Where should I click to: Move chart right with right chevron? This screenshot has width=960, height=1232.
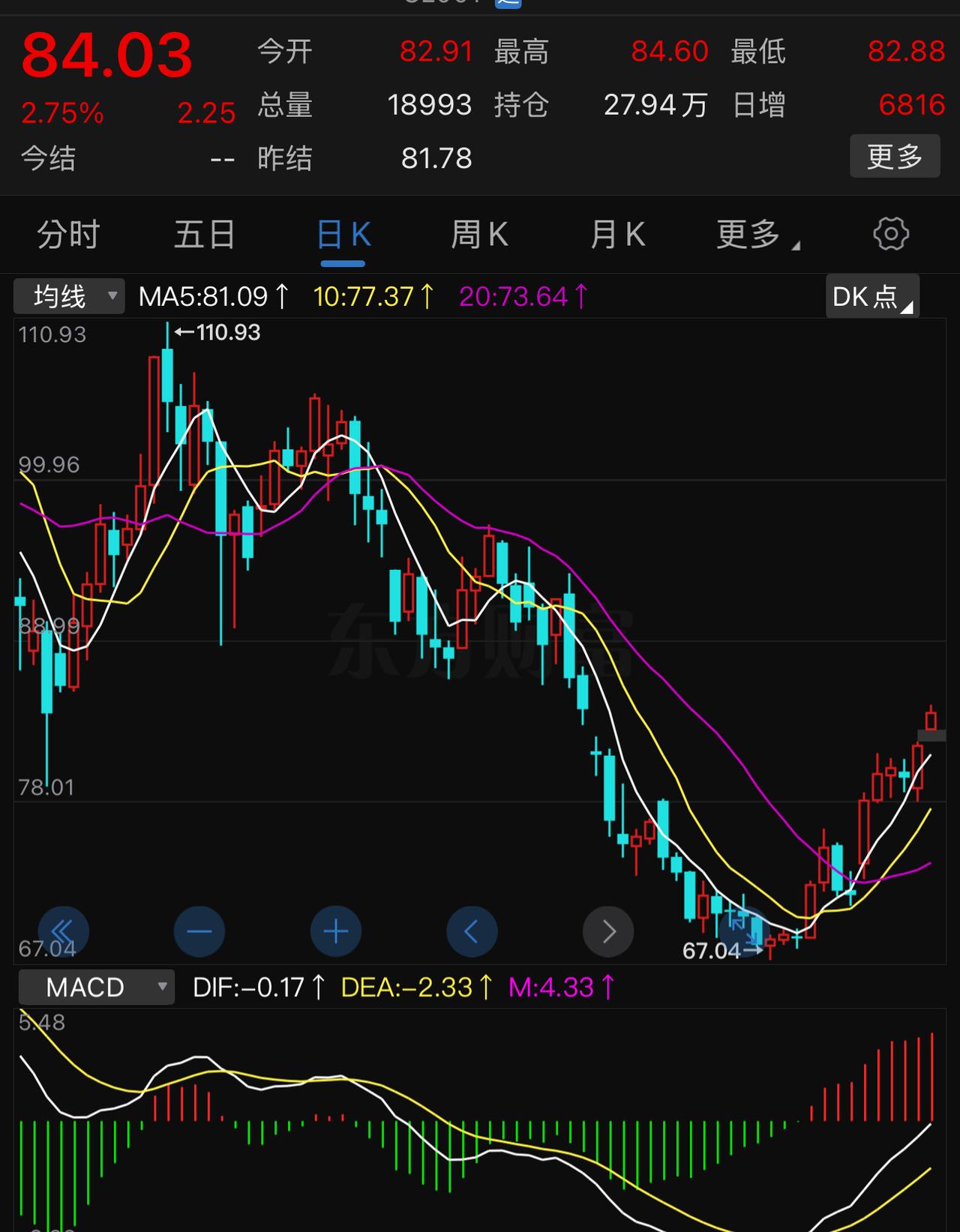608,932
